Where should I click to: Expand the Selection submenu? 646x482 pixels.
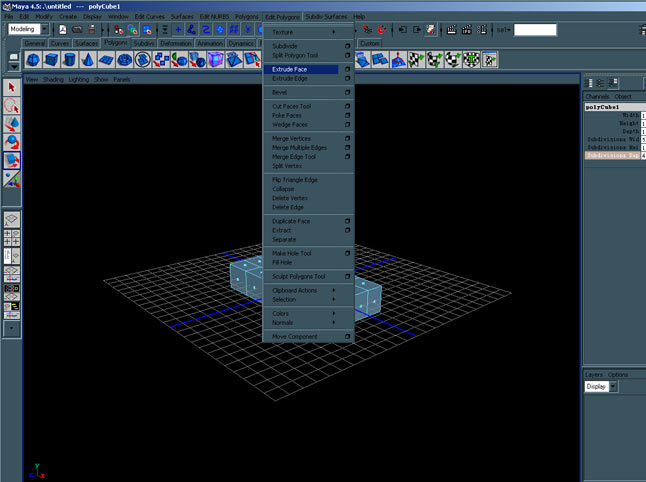coord(308,299)
